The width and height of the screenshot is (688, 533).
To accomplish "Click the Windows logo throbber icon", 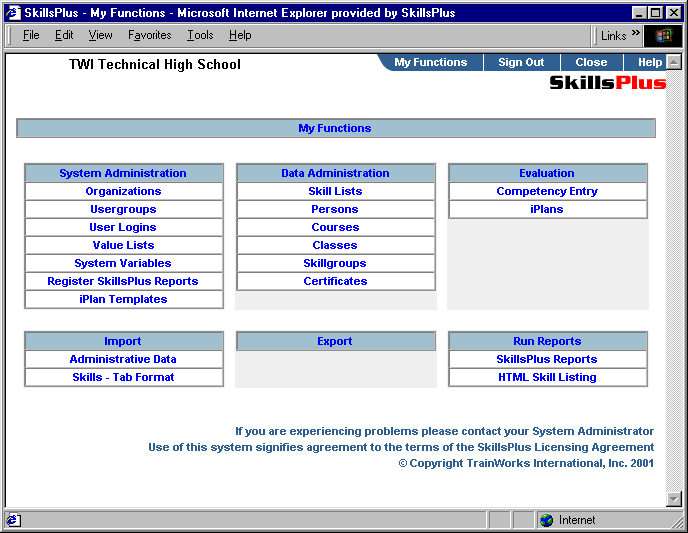I will (663, 36).
